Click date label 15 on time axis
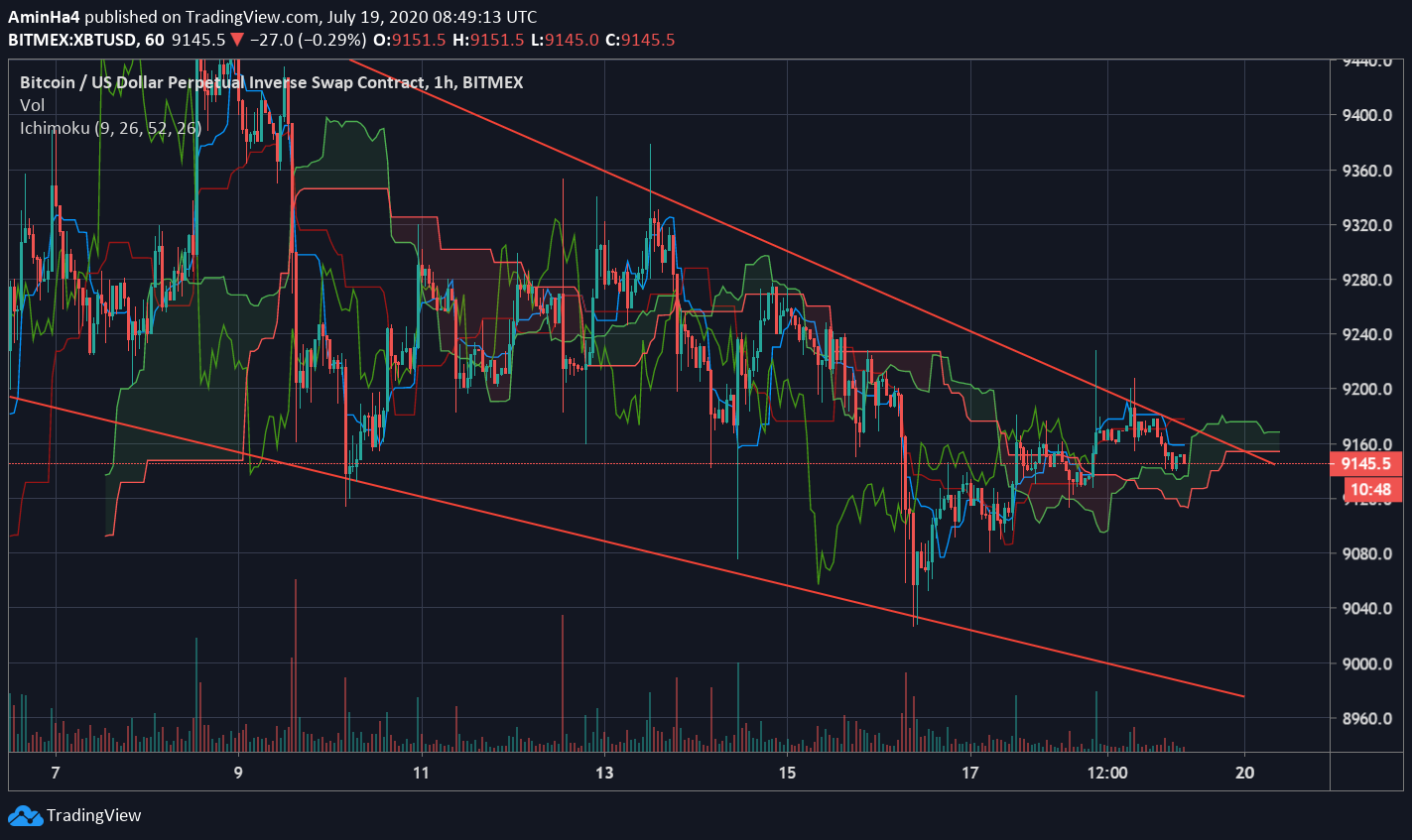The image size is (1412, 840). tap(787, 773)
